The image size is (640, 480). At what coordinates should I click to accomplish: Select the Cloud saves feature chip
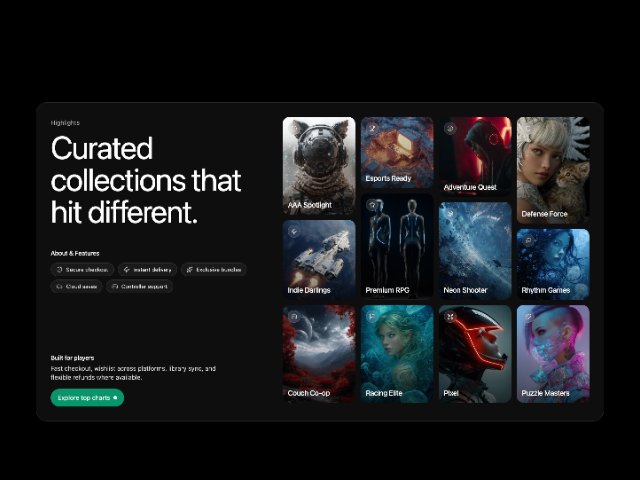click(x=76, y=286)
